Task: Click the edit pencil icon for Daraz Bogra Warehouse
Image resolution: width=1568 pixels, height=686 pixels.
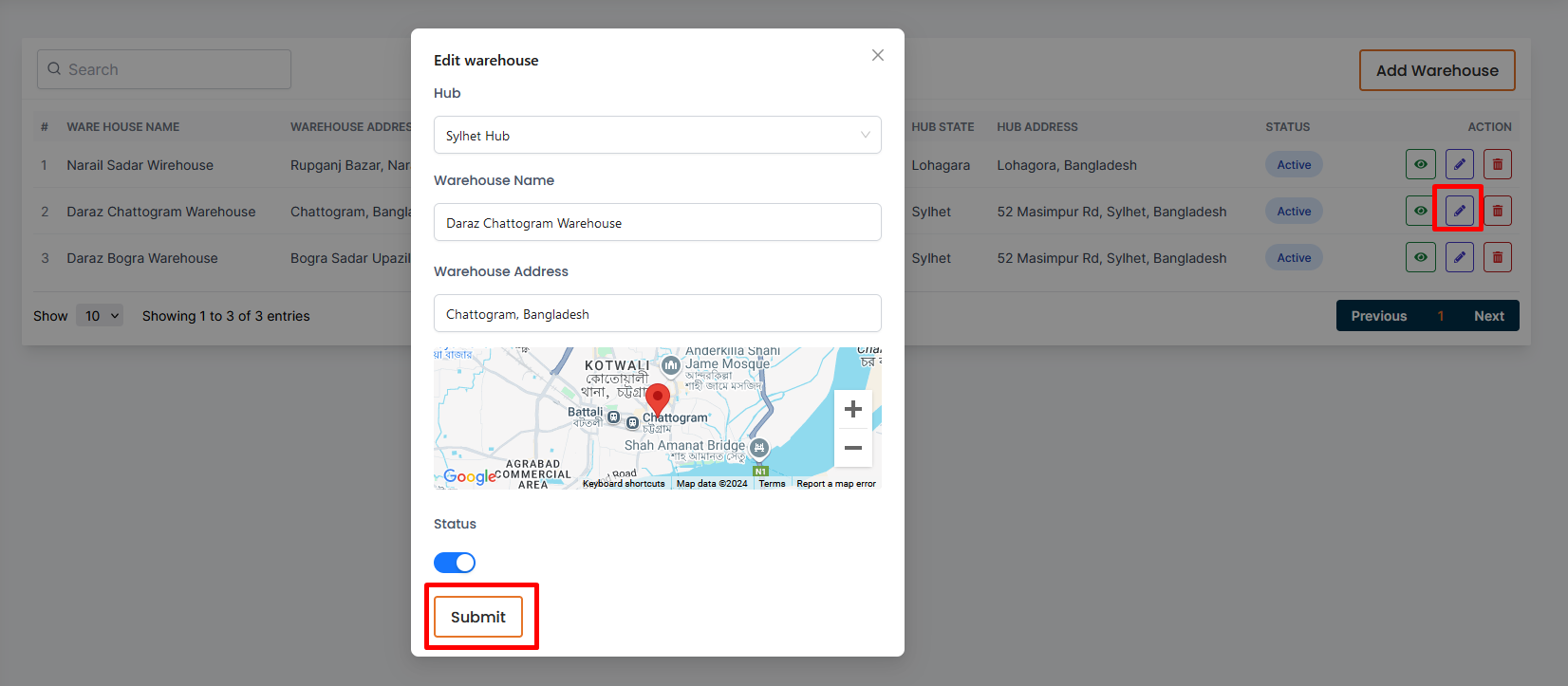Action: pos(1459,257)
